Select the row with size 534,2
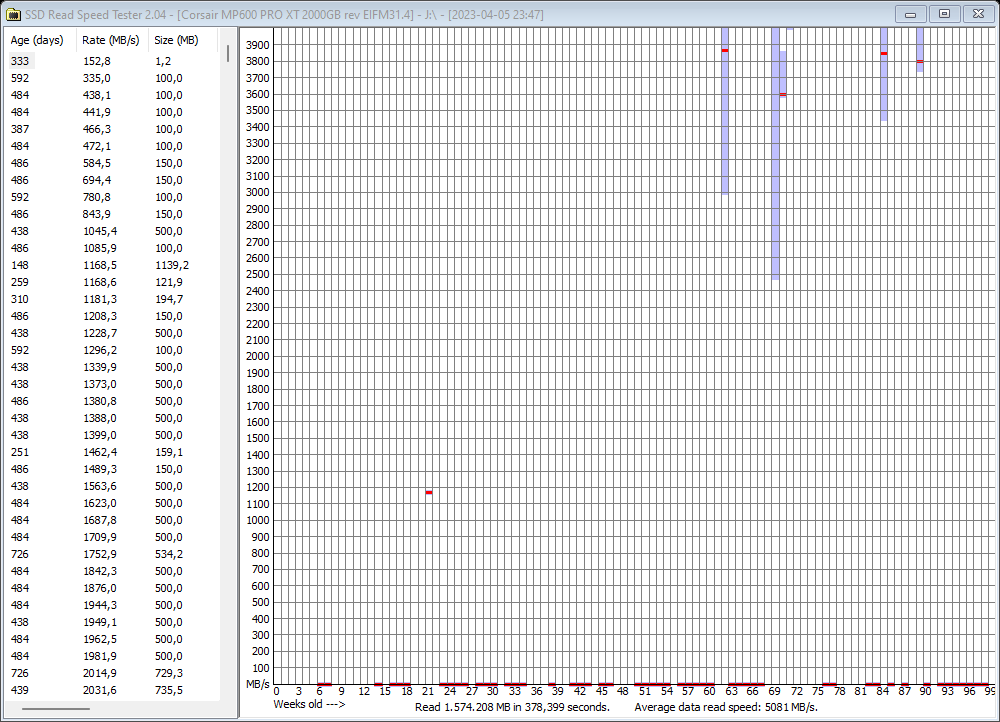Viewport: 1000px width, 722px height. [112, 554]
